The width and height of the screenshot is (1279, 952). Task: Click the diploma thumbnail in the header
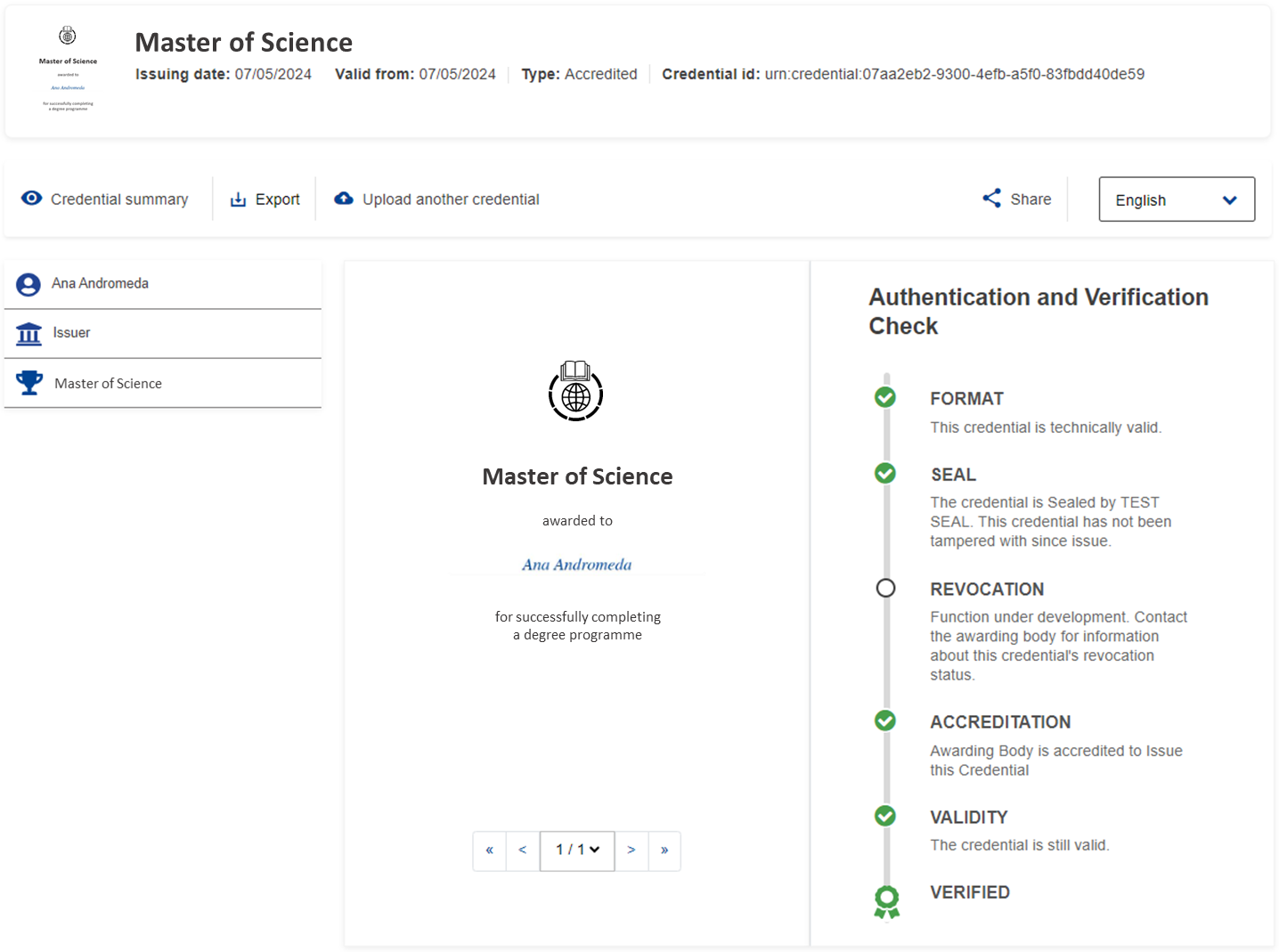point(68,71)
